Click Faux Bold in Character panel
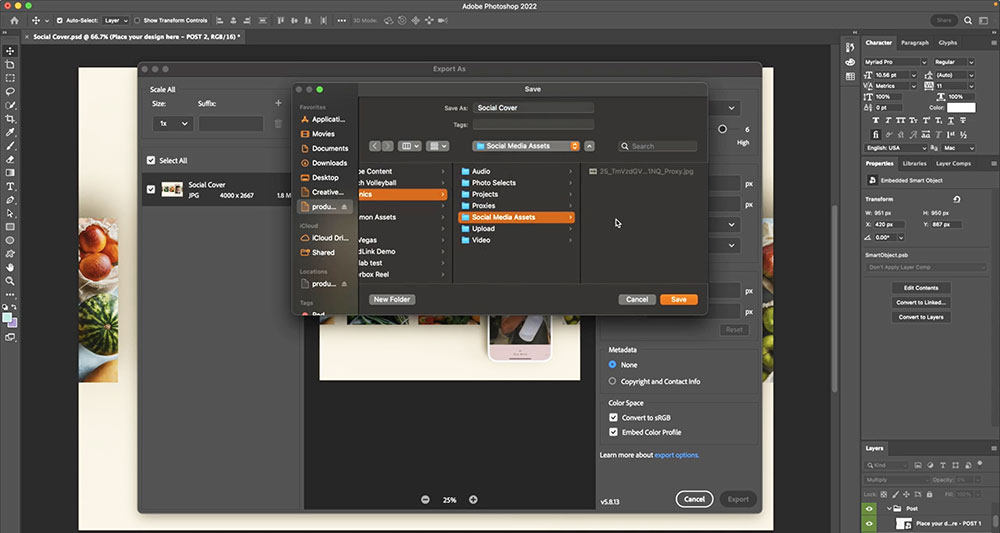Screen dimensions: 1000x533 (x=876, y=120)
